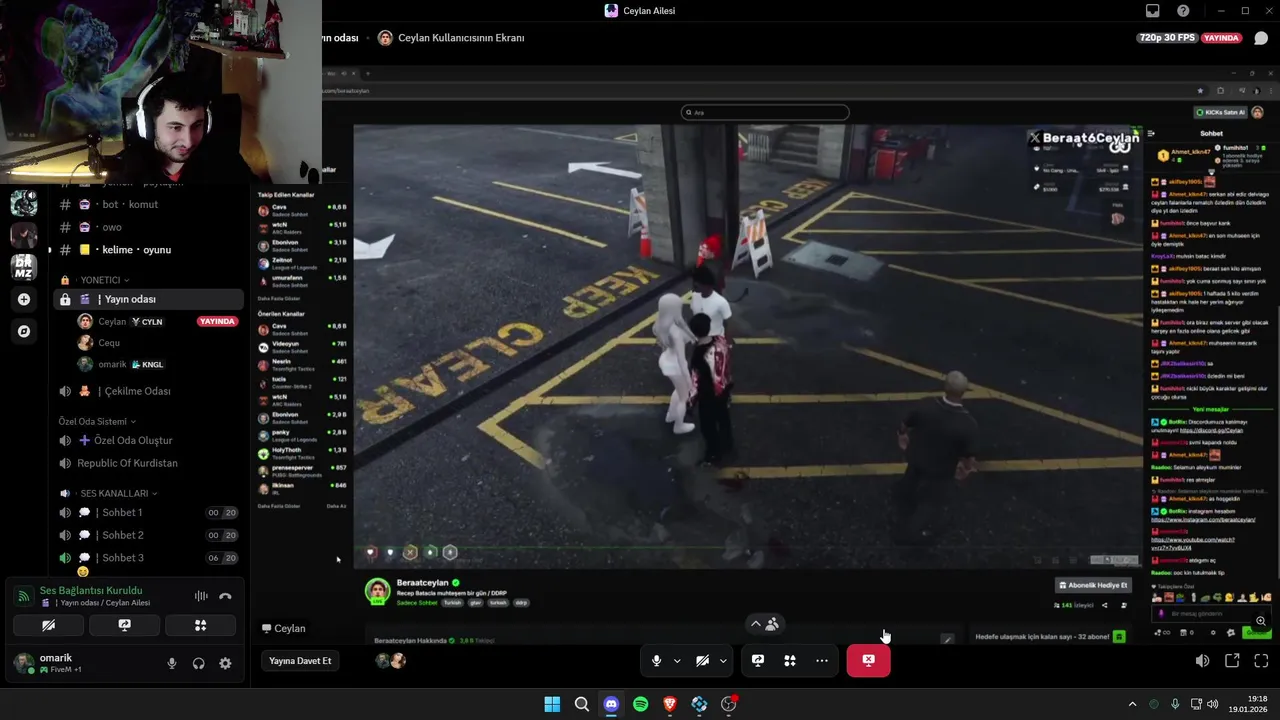Open the discover servers compass icon
Screen dimensions: 1280x720
tap(24, 331)
